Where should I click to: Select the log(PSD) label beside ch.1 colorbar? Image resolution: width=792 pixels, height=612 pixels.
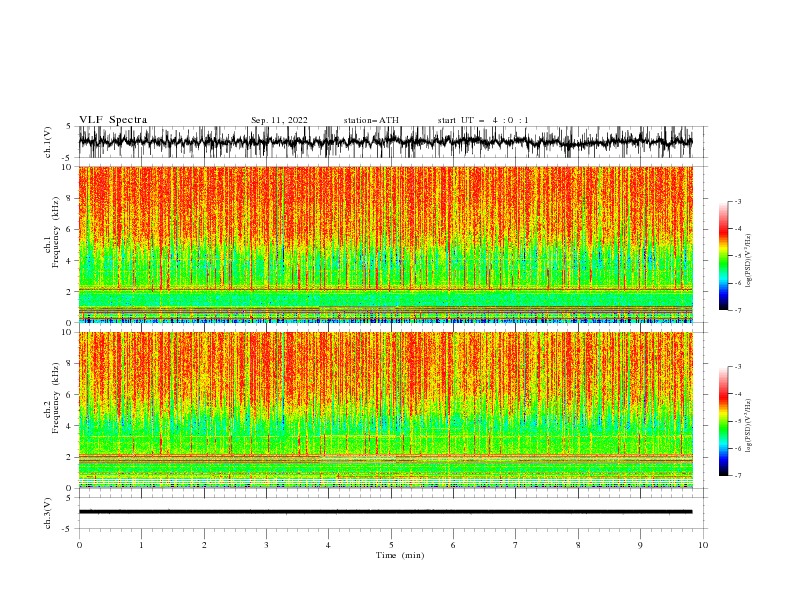pos(749,261)
